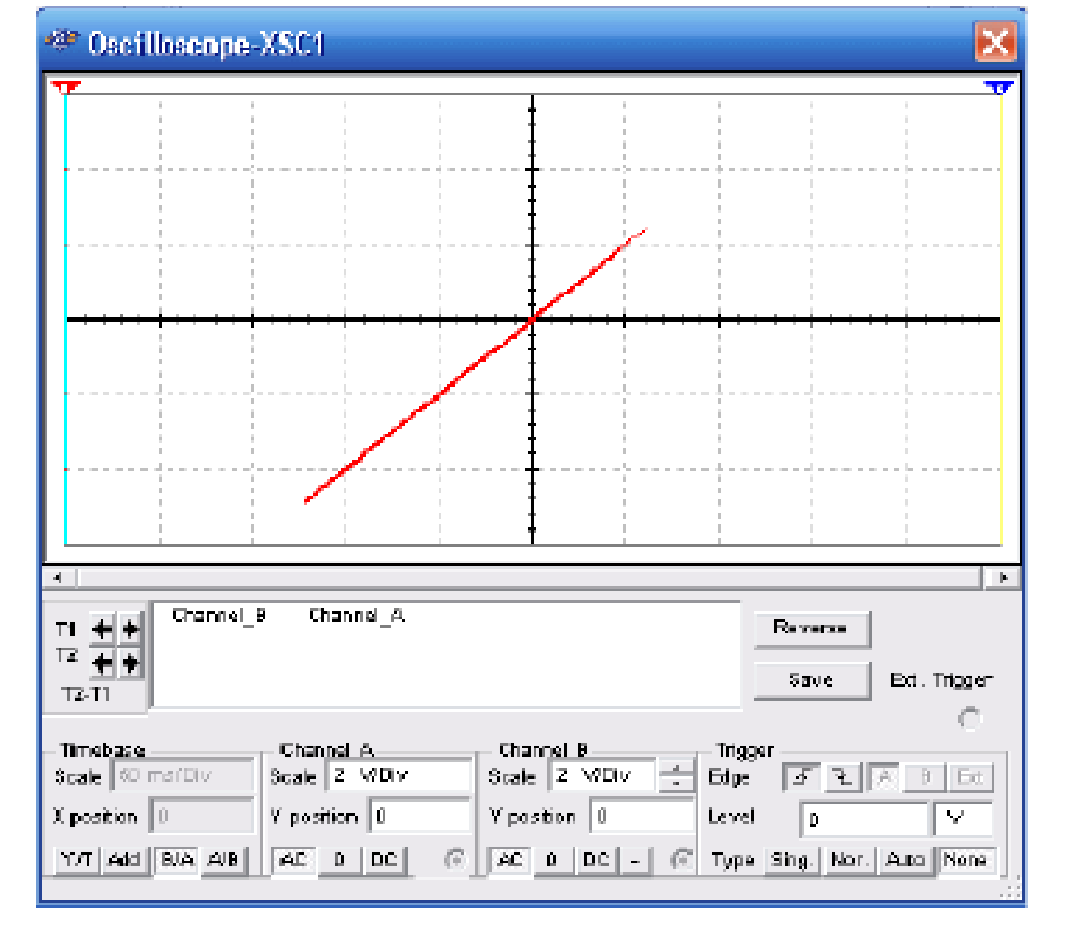Select falling edge trigger icon
1081x925 pixels.
(x=843, y=777)
